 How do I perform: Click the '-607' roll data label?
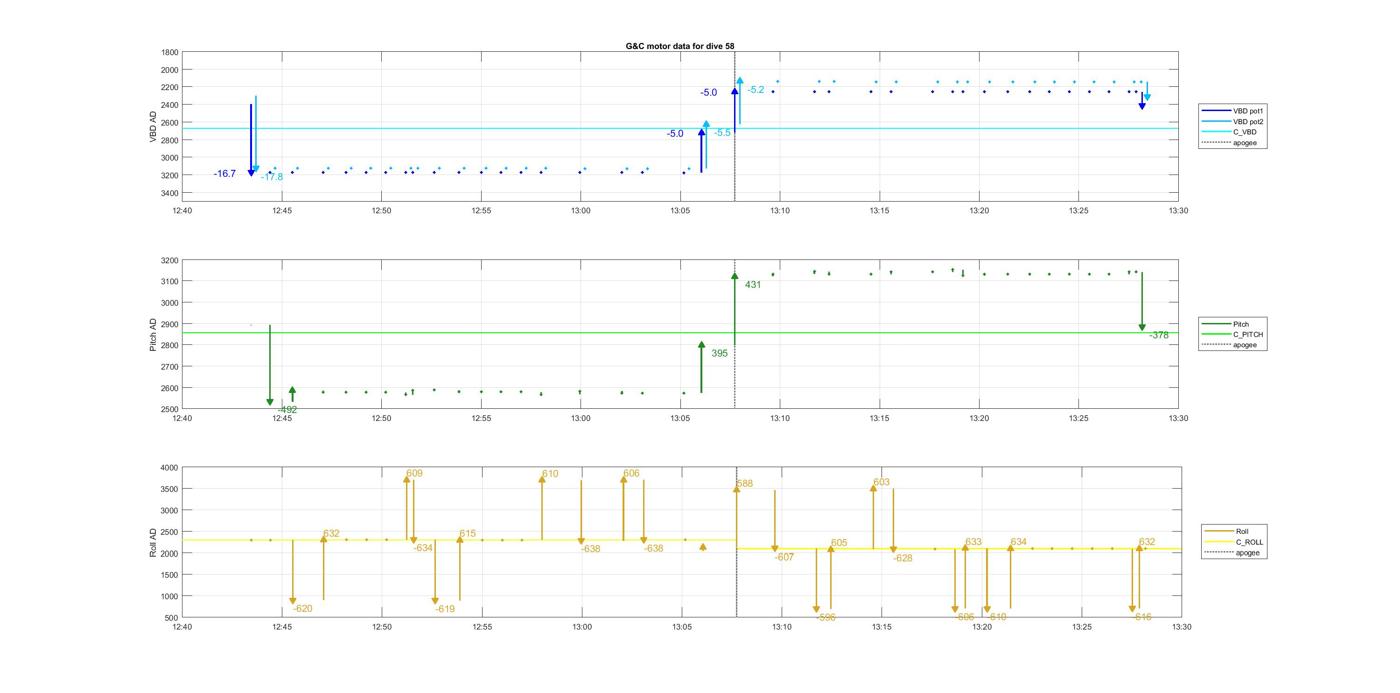click(784, 557)
